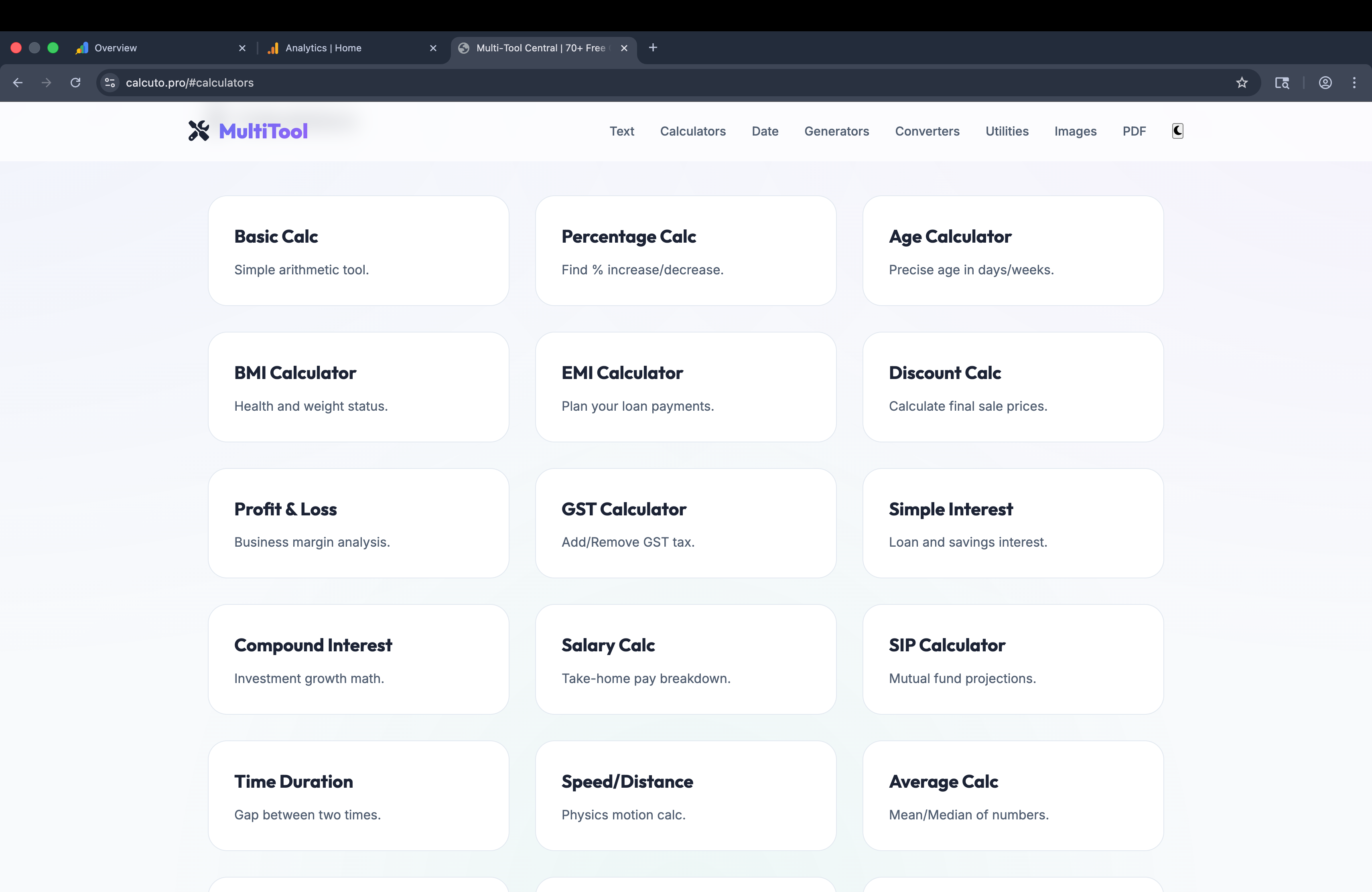Switch to the Overview tab
Viewport: 1372px width, 892px height.
pos(161,49)
